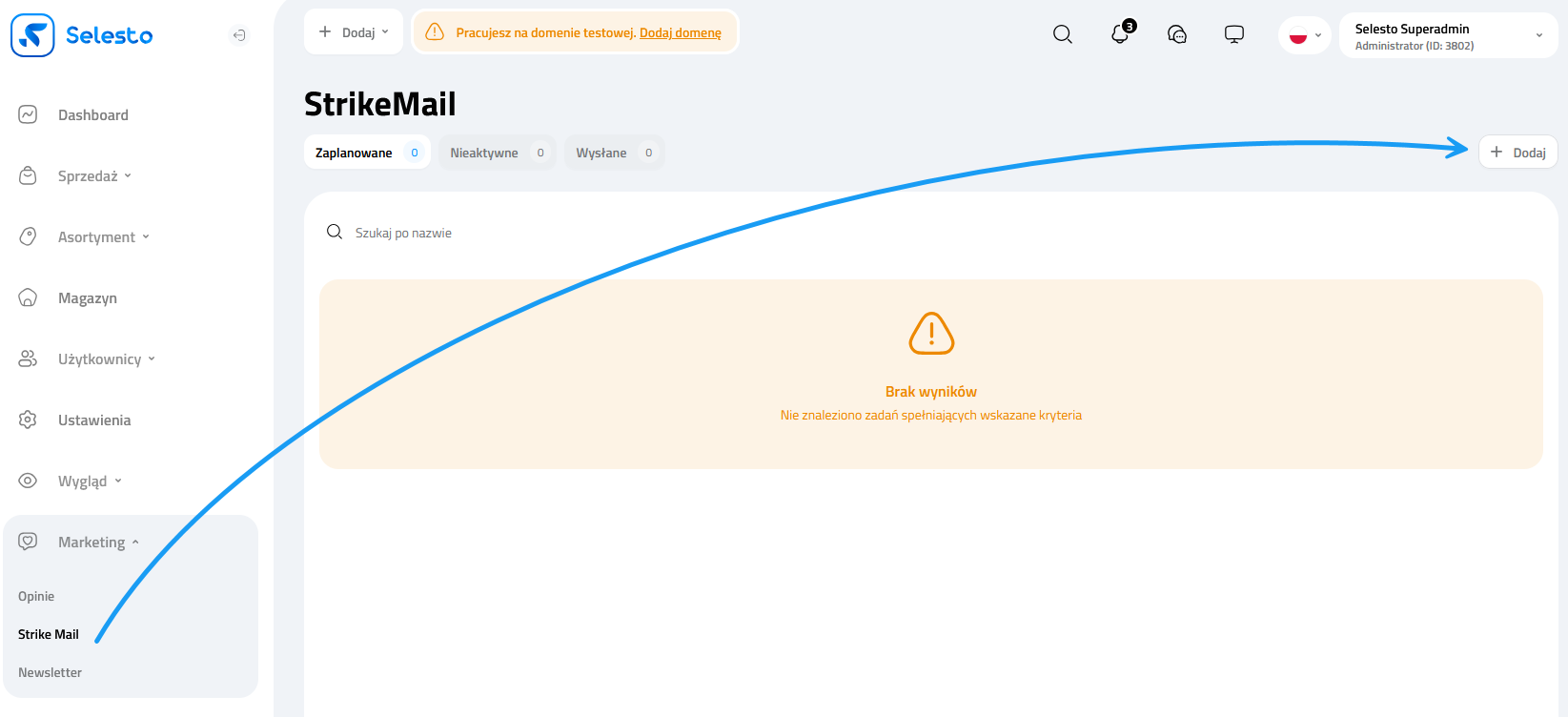
Task: Open Newsletter in Marketing submenu
Action: (50, 672)
